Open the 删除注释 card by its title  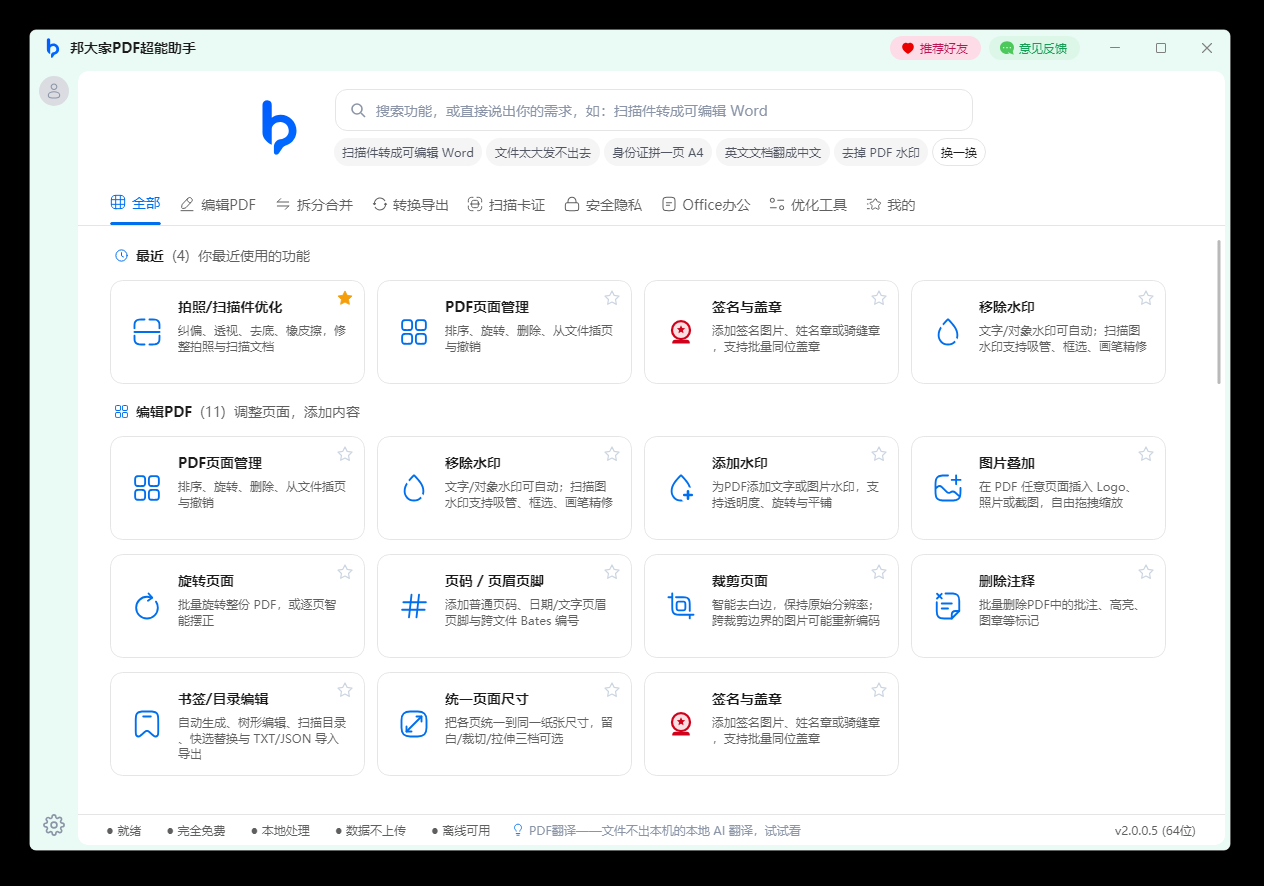tap(1006, 580)
